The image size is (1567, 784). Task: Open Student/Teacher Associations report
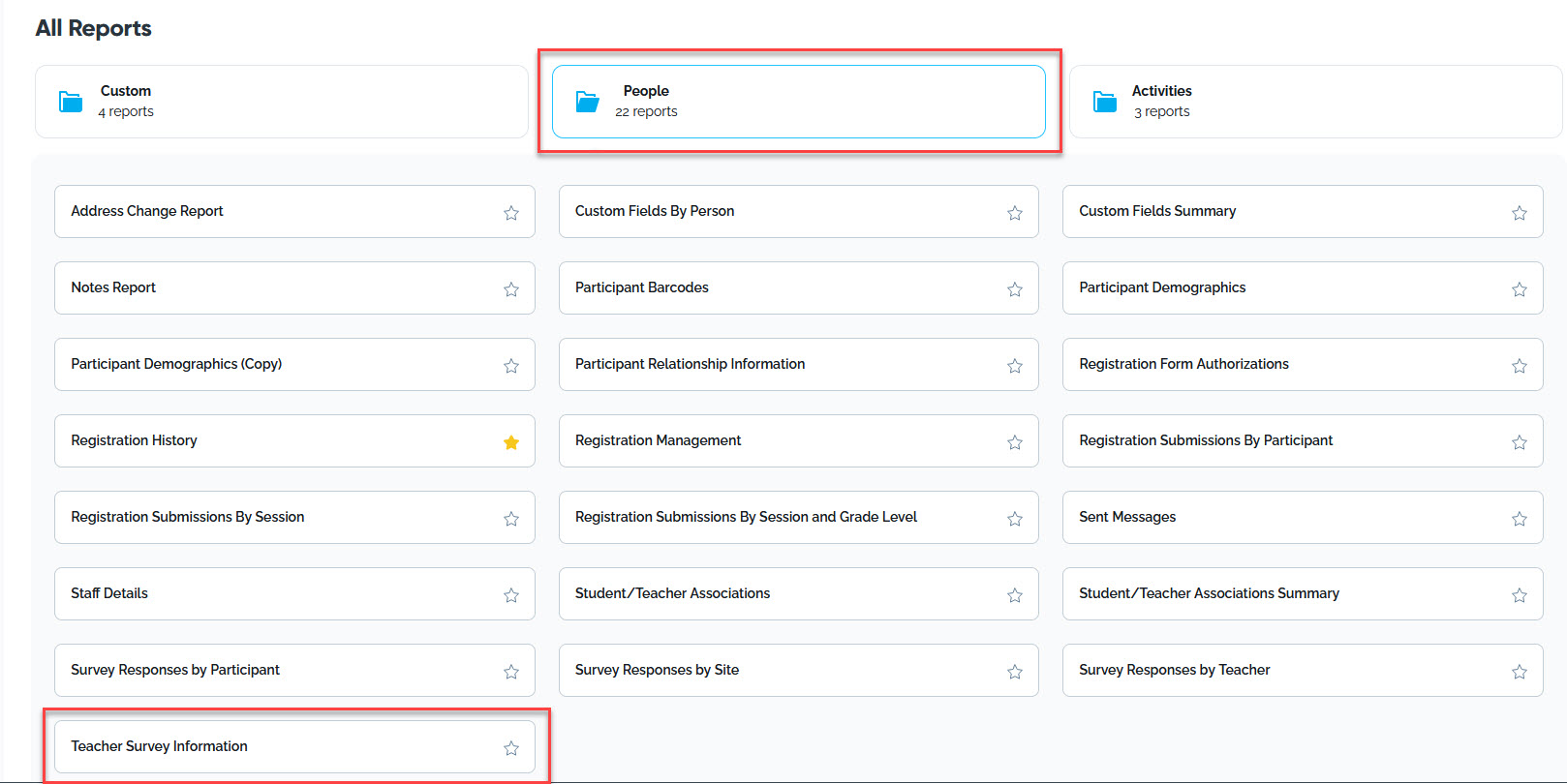tap(798, 593)
